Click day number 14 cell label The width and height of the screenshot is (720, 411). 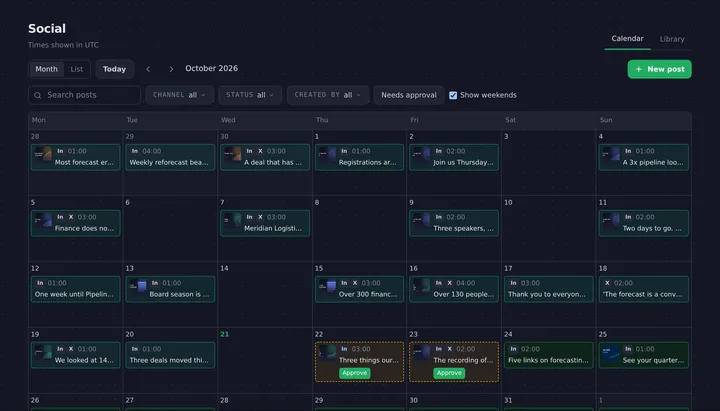pos(224,268)
